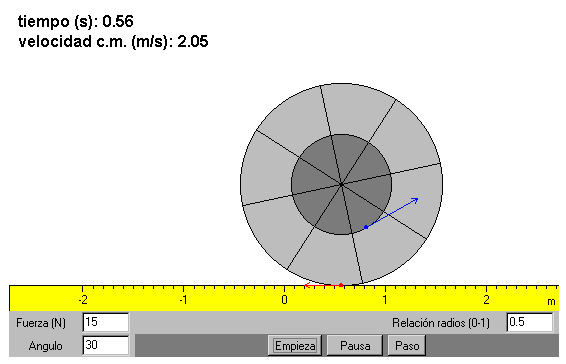This screenshot has height=364, width=566.
Task: Click the -1 mark on the ruler
Action: (x=184, y=300)
